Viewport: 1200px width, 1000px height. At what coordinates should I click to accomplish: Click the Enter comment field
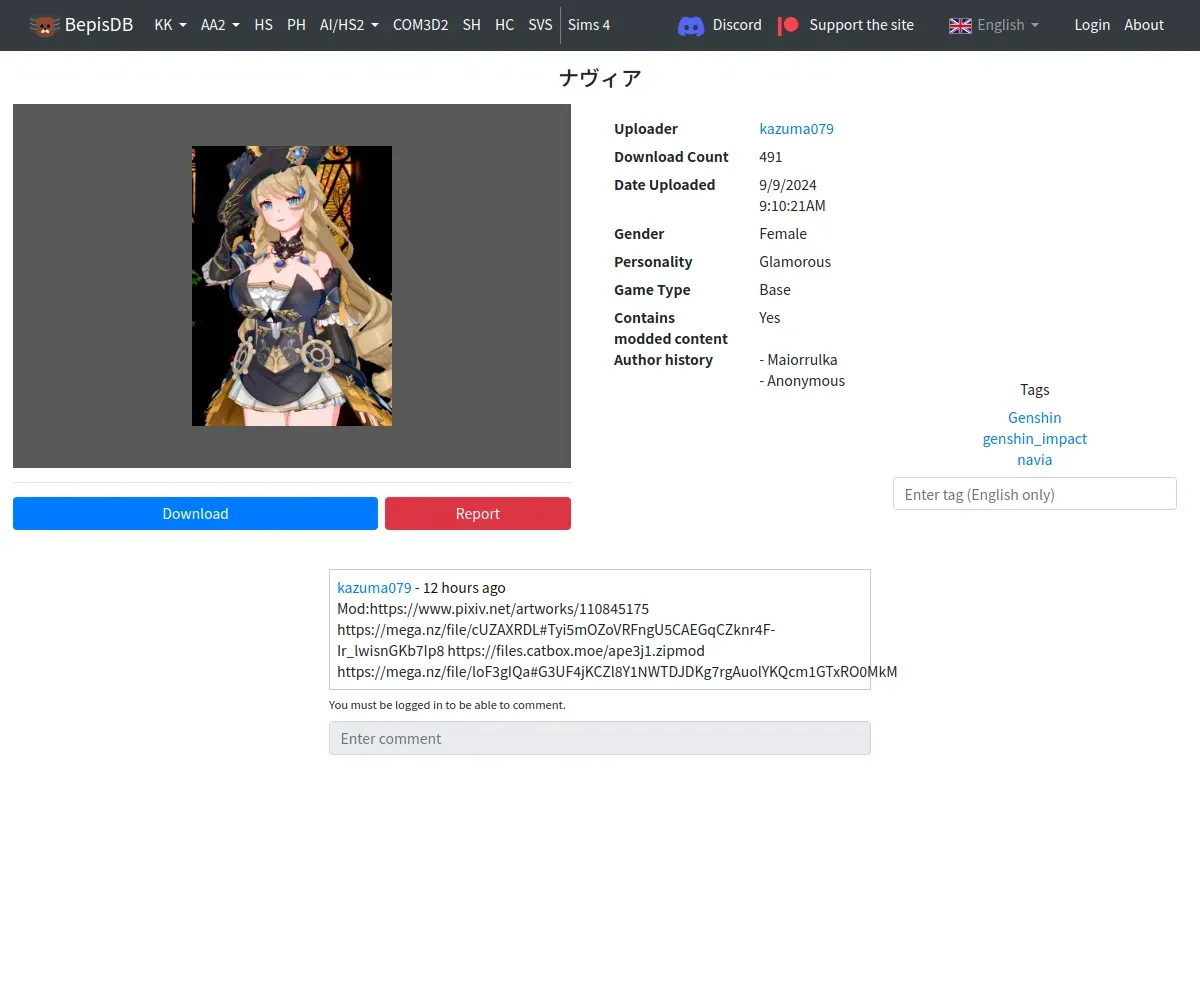pyautogui.click(x=600, y=738)
